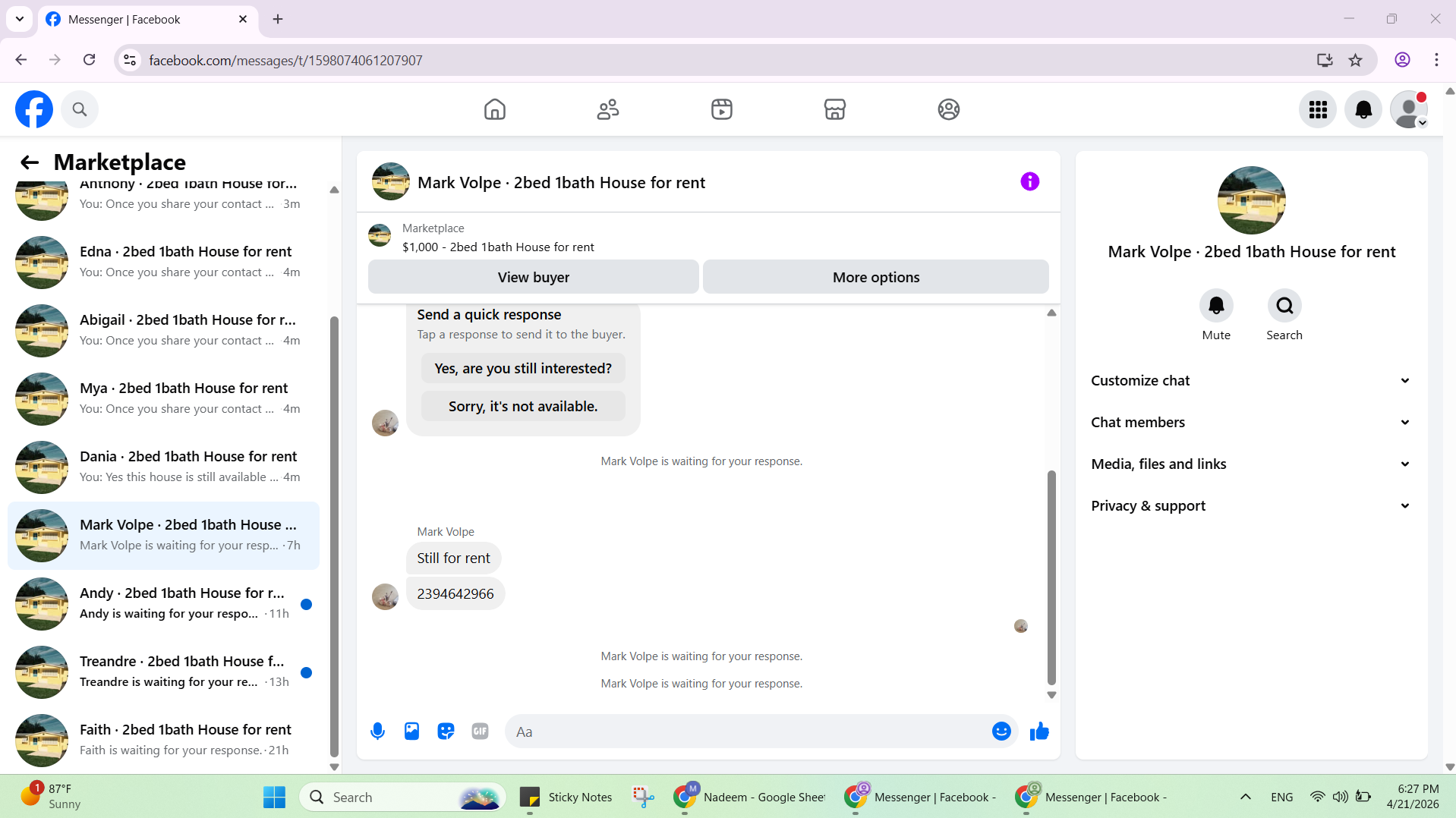Choose a sticker icon in composer
The image size is (1456, 818).
tap(446, 731)
